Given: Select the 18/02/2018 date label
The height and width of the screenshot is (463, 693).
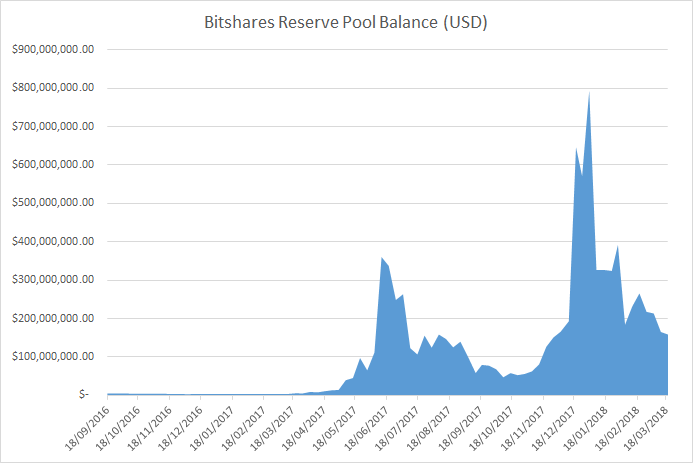Looking at the screenshot, I should (x=617, y=427).
